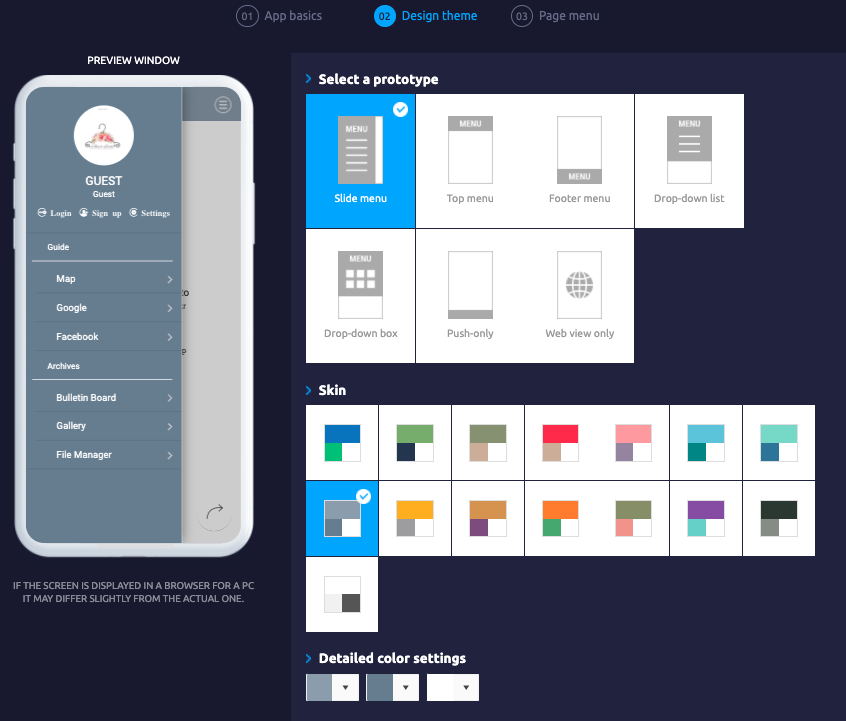Open Bulletin Board in preview menu
The width and height of the screenshot is (846, 721).
pos(86,398)
